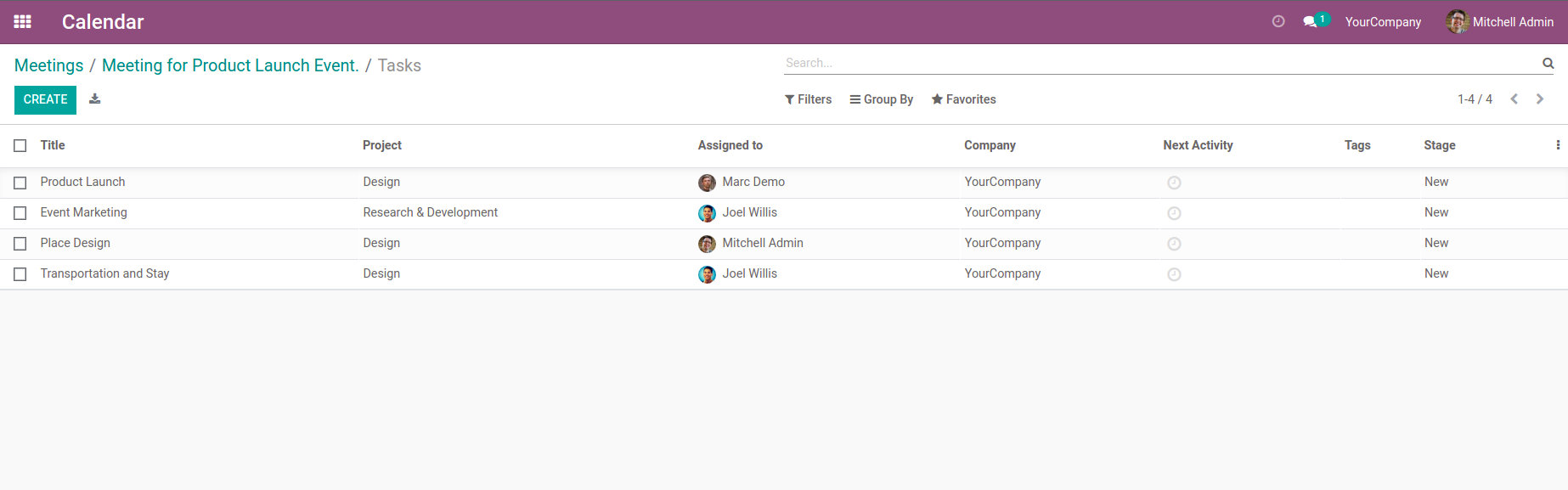Go to previous page arrow
Image resolution: width=1568 pixels, height=490 pixels.
click(1514, 99)
